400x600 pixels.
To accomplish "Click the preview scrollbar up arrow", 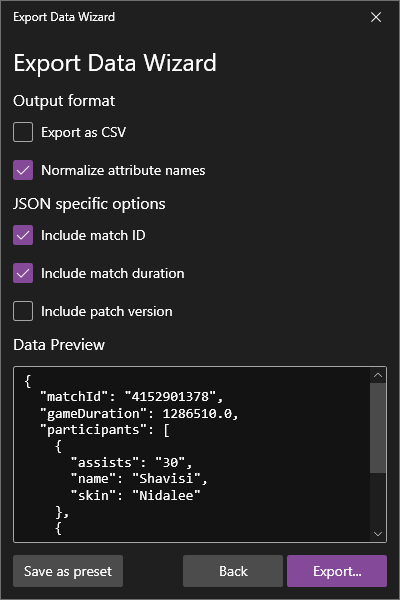I will pos(378,375).
